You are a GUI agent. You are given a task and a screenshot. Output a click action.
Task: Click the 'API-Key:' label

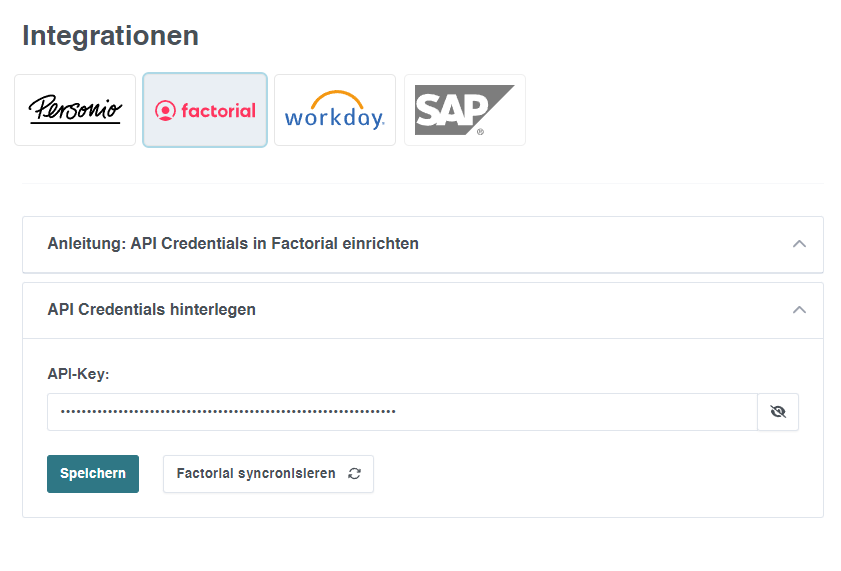tap(78, 374)
